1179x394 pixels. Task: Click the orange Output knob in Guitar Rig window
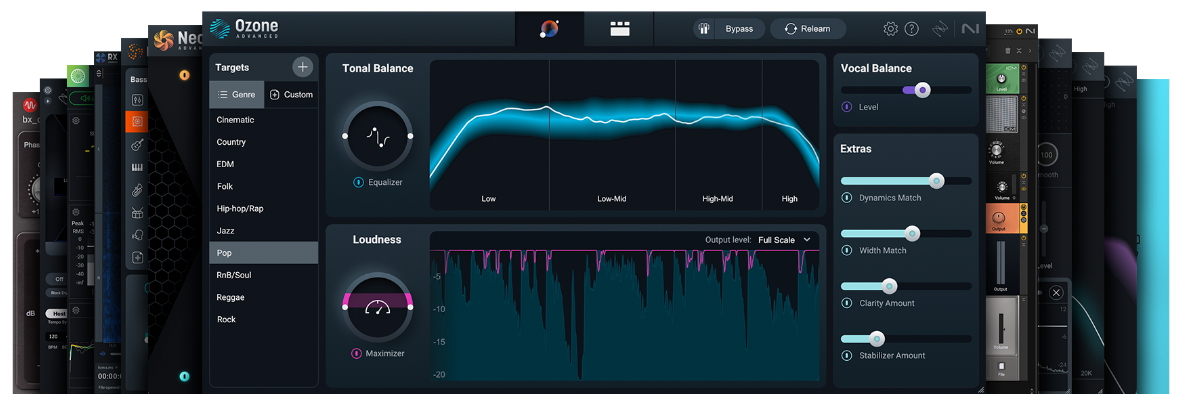click(999, 218)
